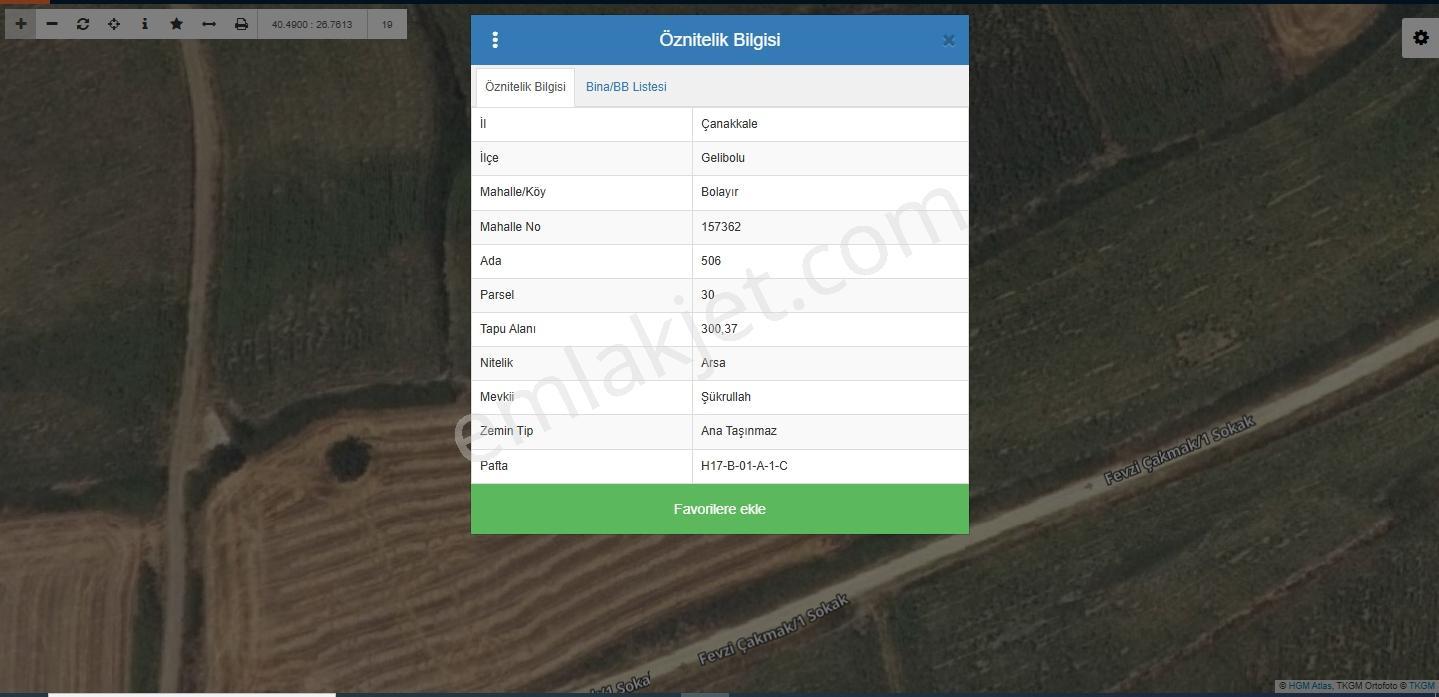Select the Pafta value H17-B-01-A-1-C
The width and height of the screenshot is (1439, 697).
(830, 466)
